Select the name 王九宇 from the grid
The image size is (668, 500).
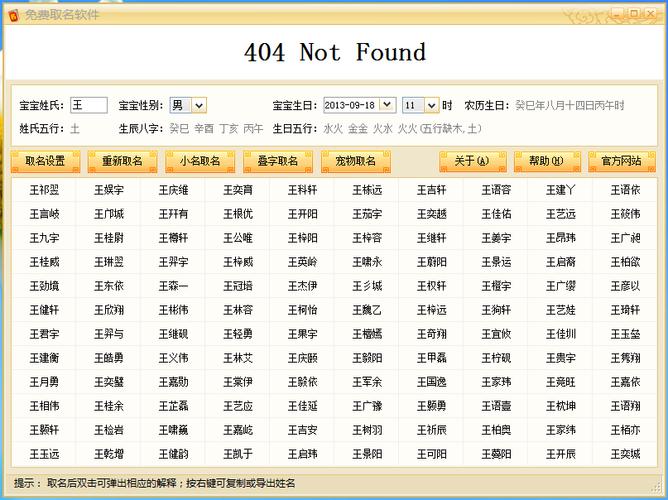point(44,238)
